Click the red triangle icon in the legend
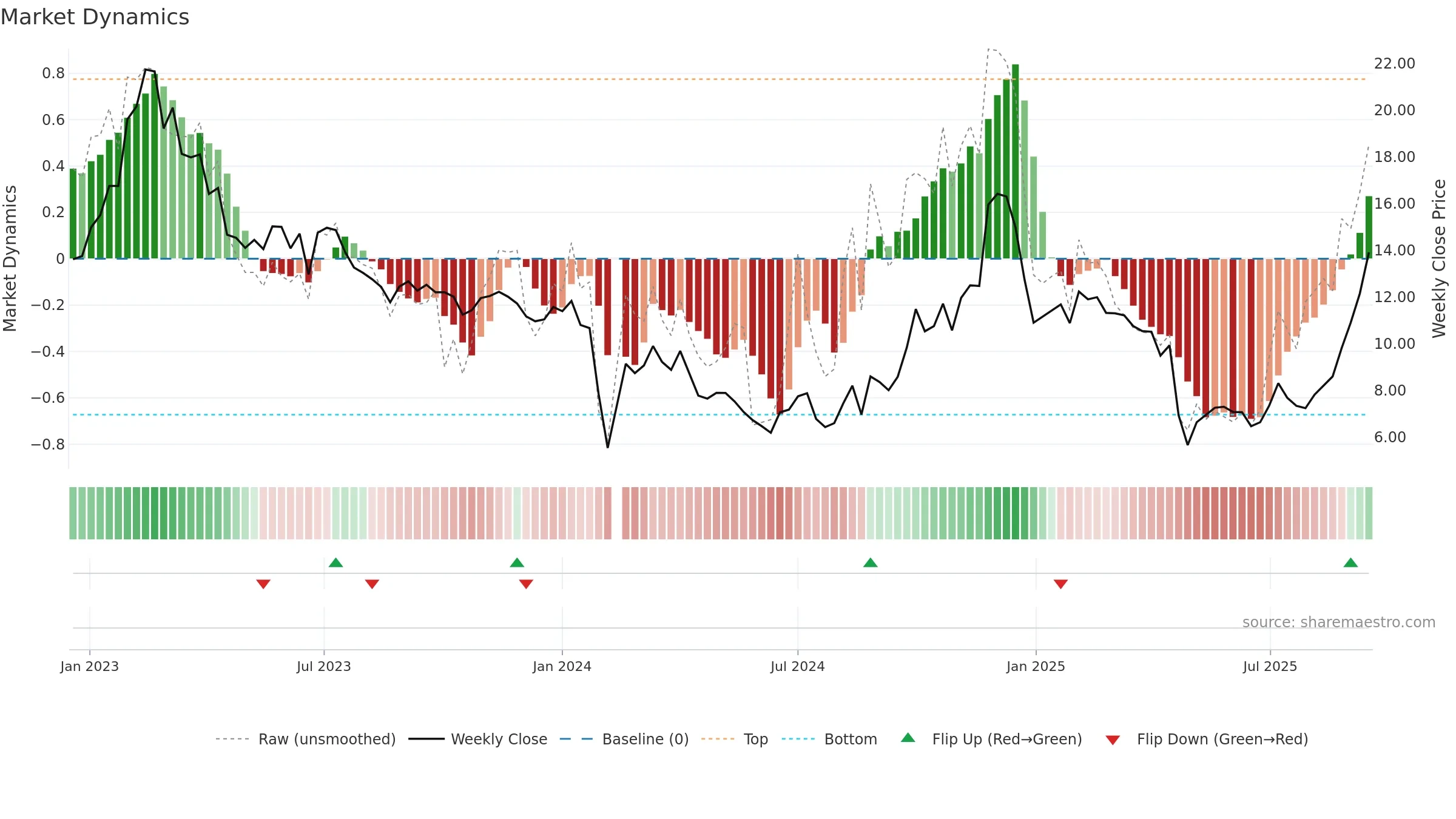The width and height of the screenshot is (1456, 819). [x=1113, y=740]
